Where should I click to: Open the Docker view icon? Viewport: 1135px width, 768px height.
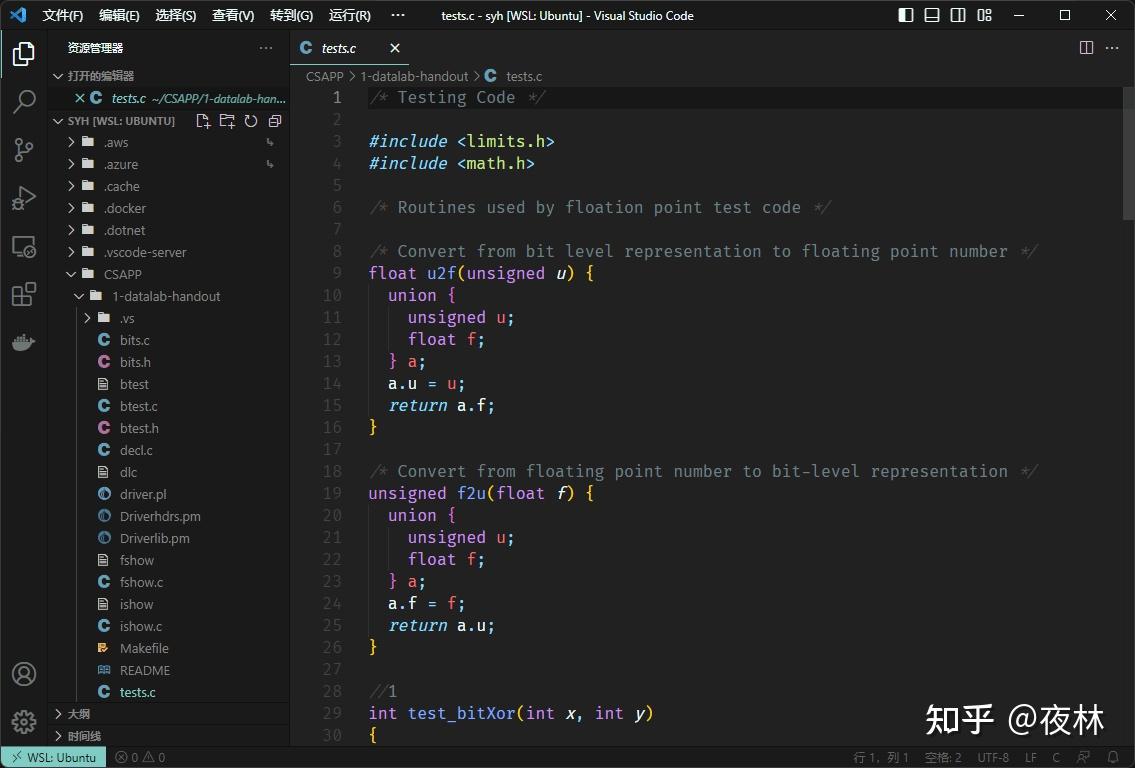click(x=24, y=342)
